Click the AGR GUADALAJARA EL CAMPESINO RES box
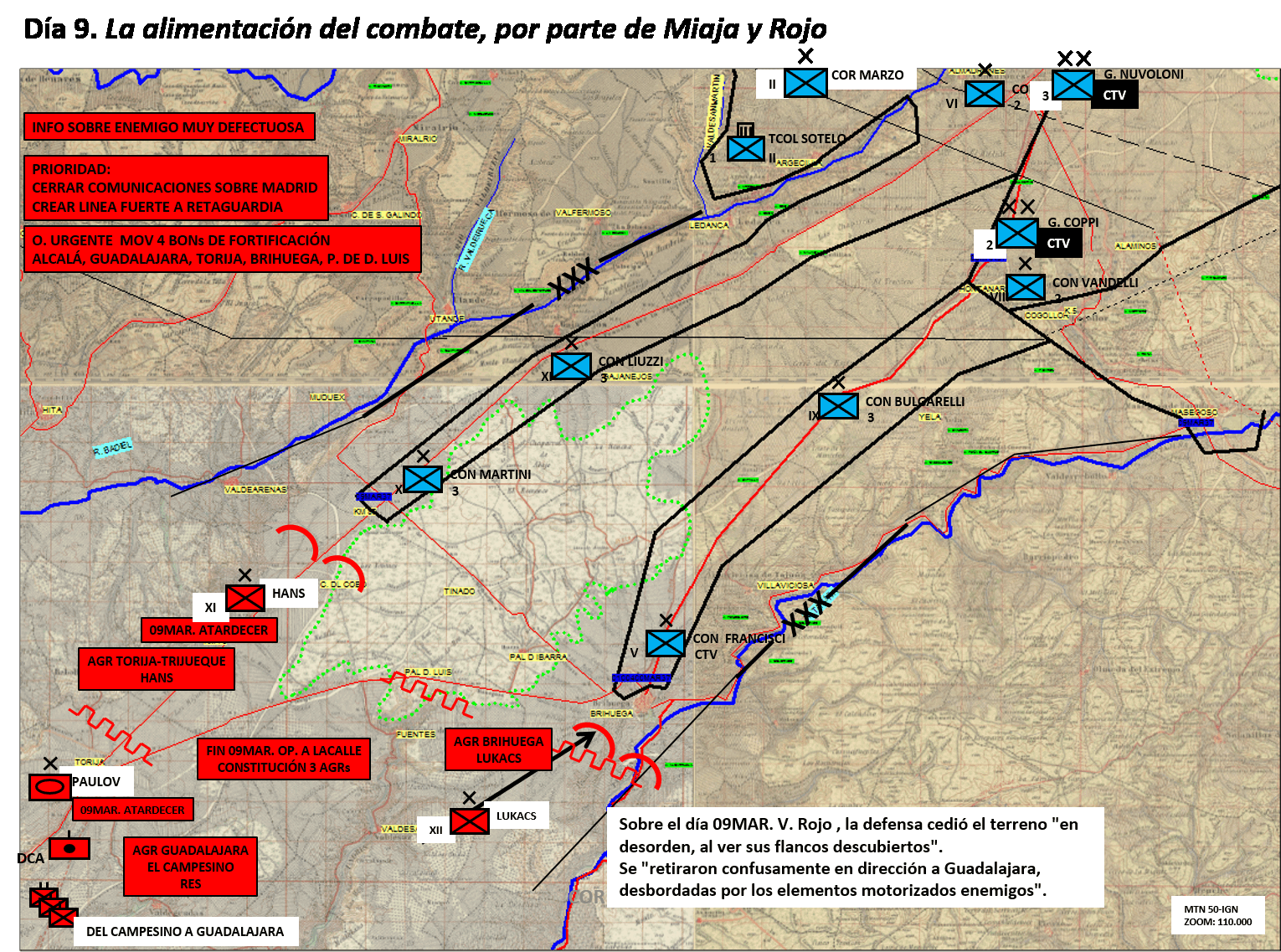 point(190,867)
